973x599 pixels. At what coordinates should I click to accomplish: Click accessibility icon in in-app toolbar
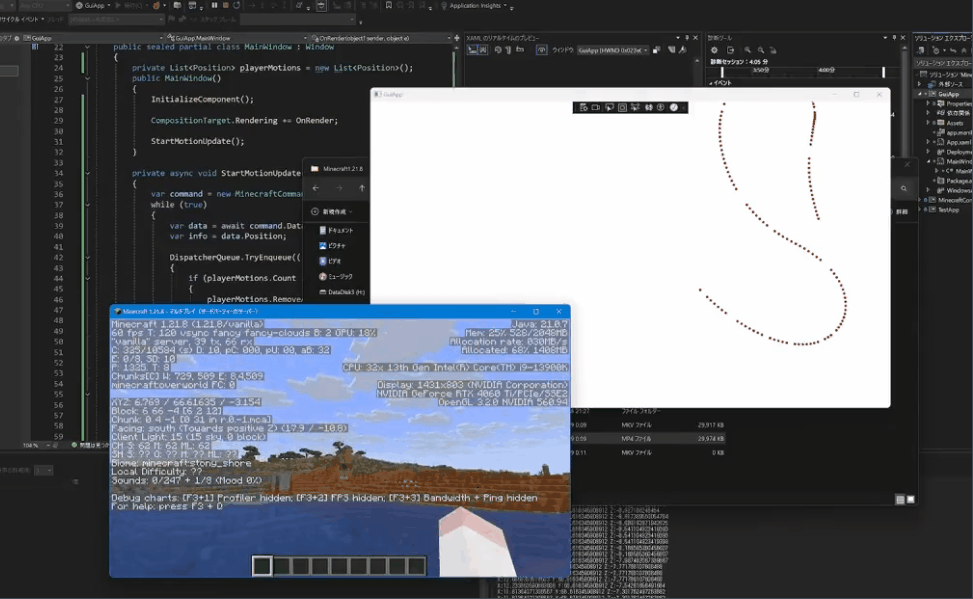[x=661, y=107]
